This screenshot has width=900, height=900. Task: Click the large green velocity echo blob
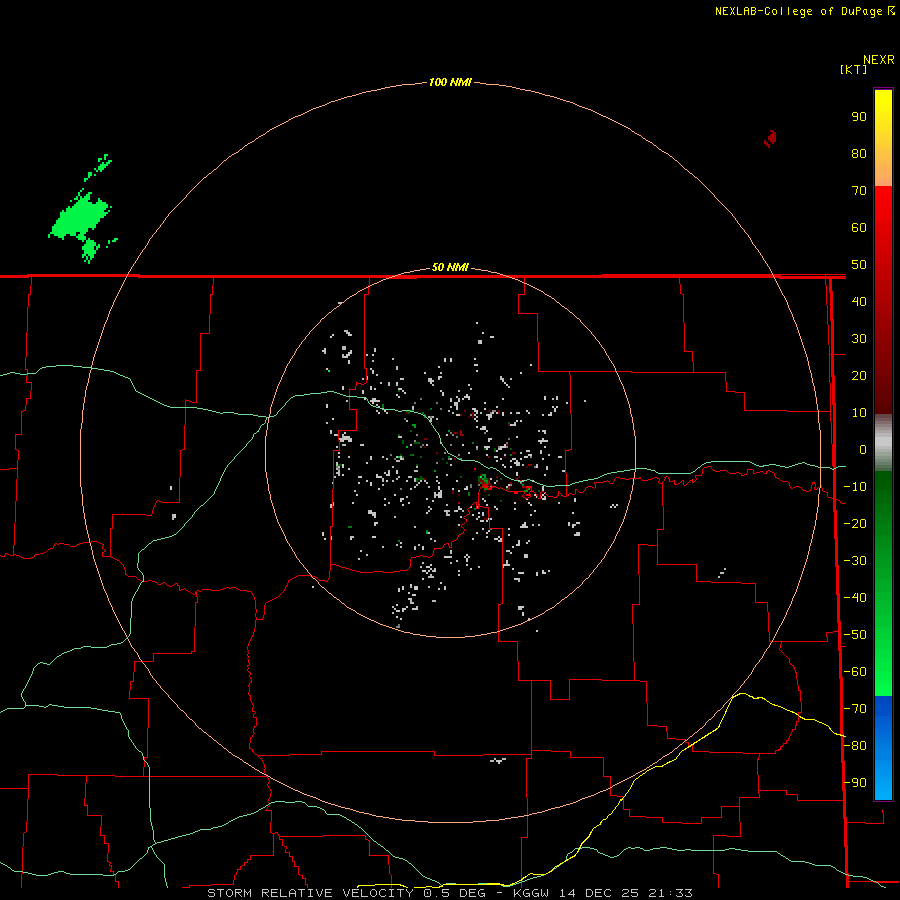click(80, 218)
